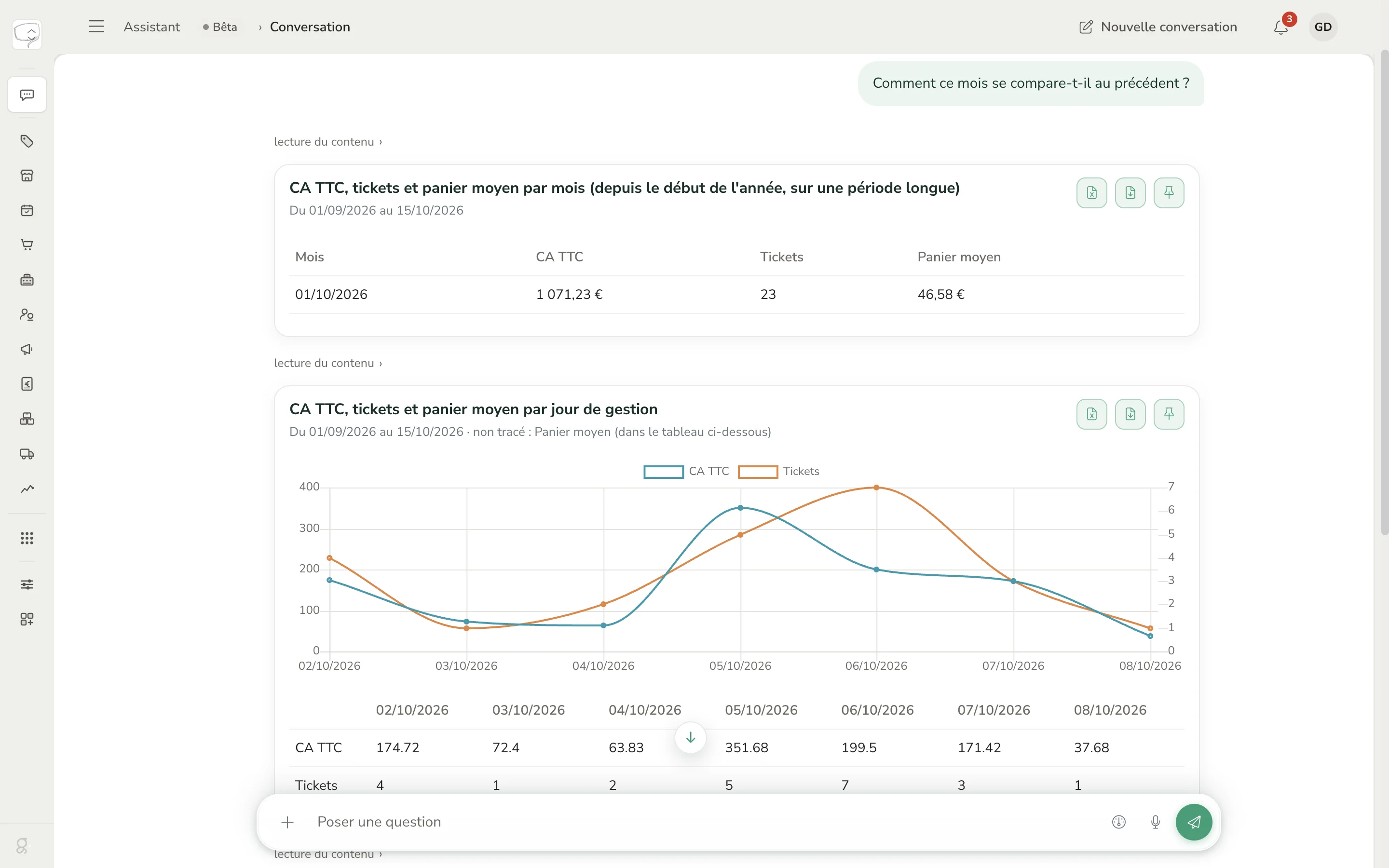Viewport: 1389px width, 868px height.
Task: Toggle the CA TTC legend series
Action: (686, 471)
